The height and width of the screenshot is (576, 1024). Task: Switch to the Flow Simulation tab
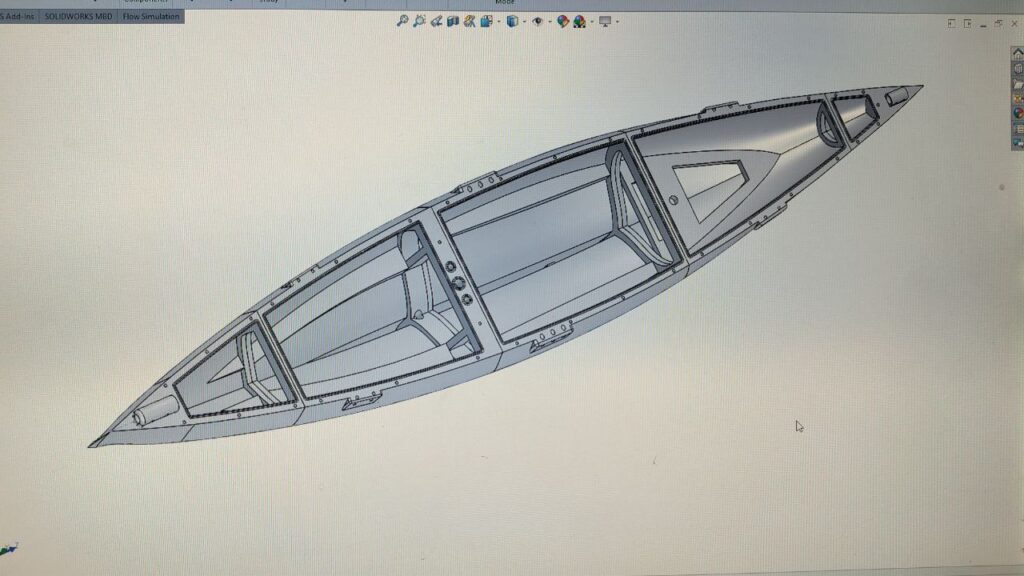[151, 16]
